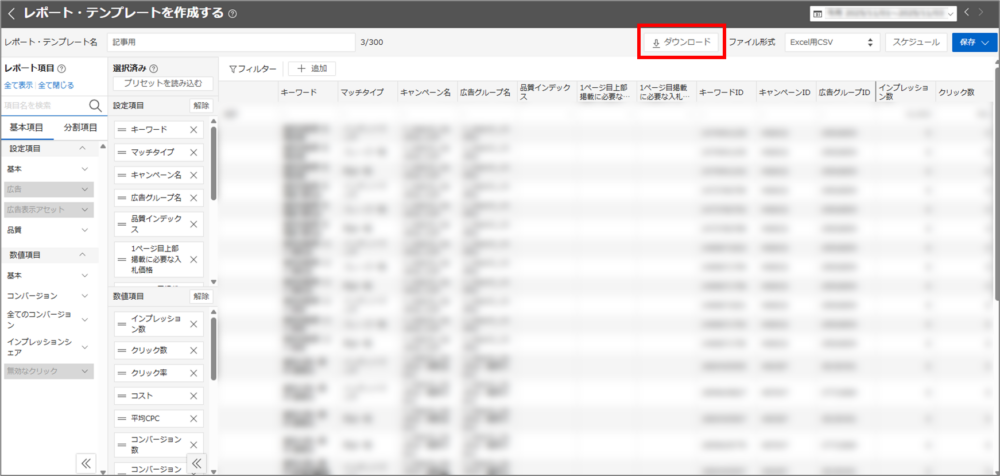
Task: Click the drag handle of キャンペーン名 item
Action: click(122, 175)
